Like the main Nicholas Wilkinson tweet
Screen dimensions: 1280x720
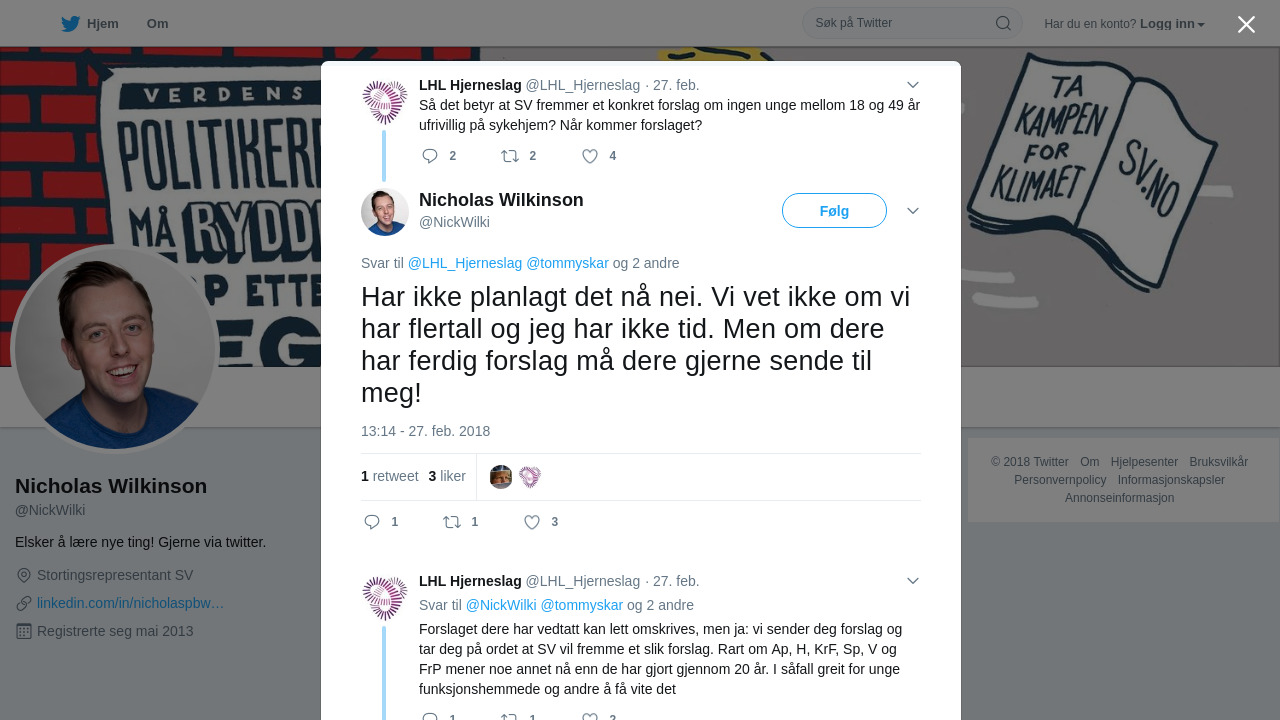pos(532,522)
